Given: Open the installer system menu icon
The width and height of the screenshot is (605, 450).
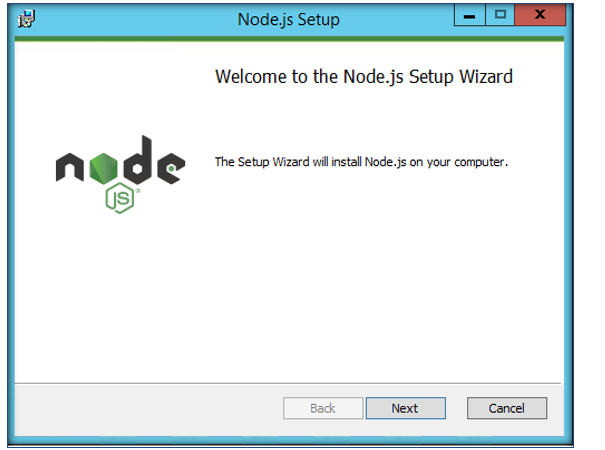Looking at the screenshot, I should [x=27, y=19].
